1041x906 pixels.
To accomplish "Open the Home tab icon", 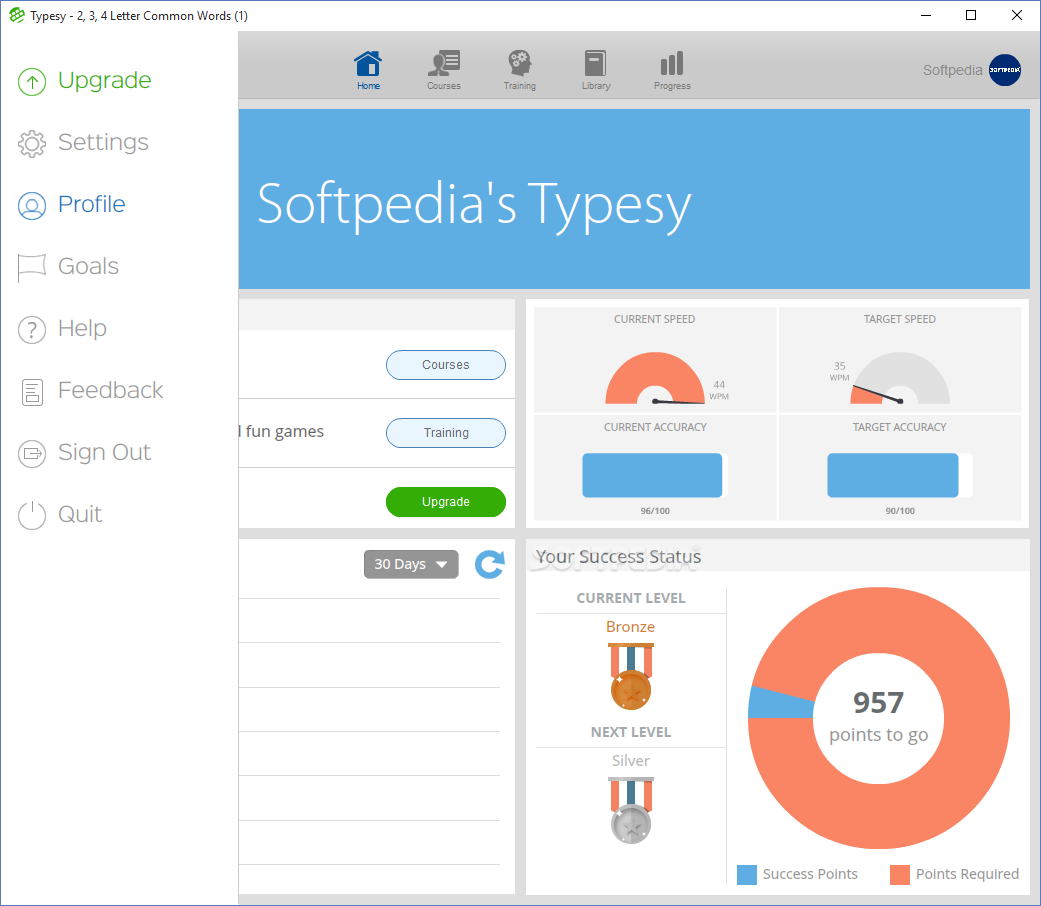I will click(368, 64).
